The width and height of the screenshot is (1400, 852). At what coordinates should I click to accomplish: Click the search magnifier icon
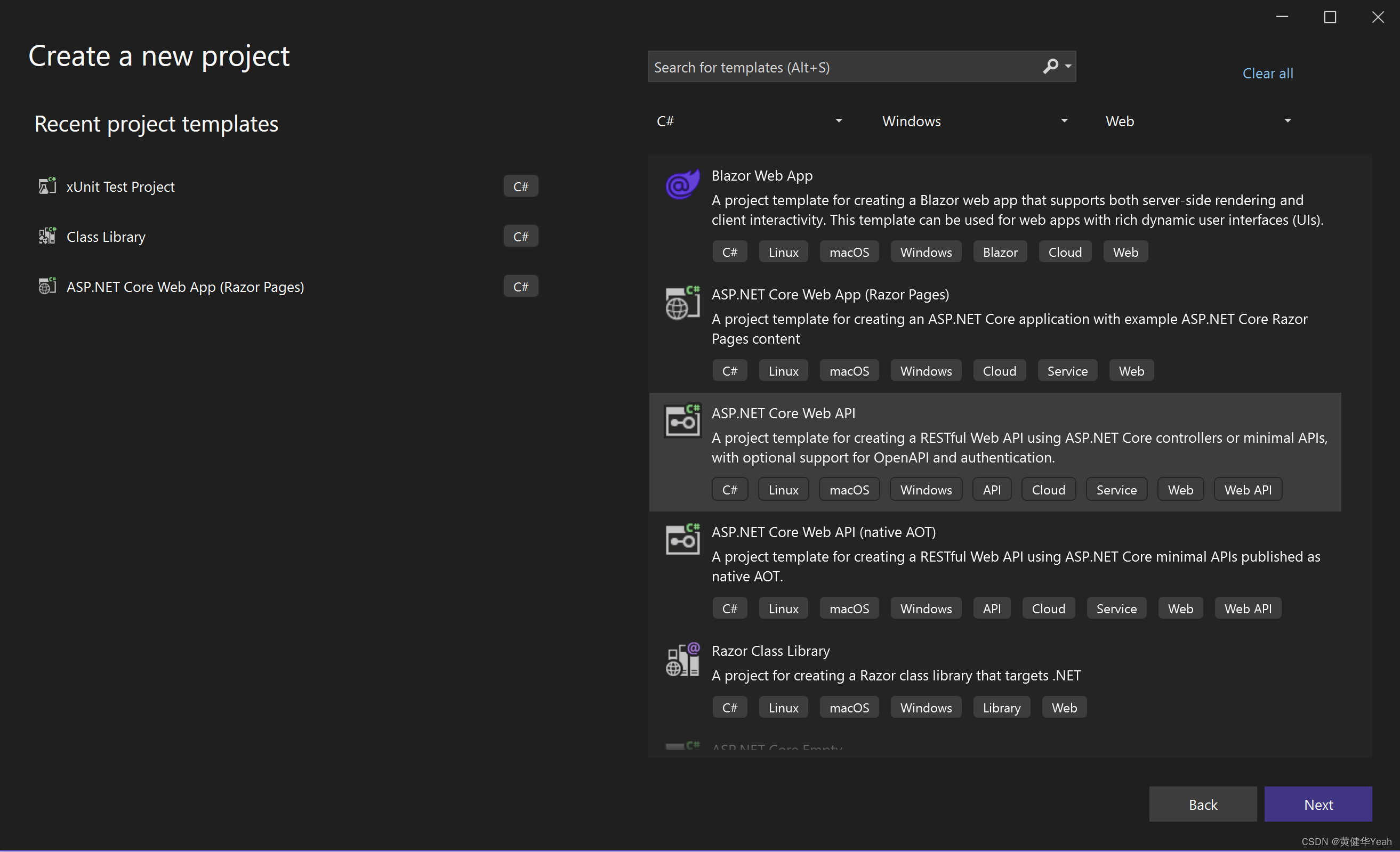1050,67
